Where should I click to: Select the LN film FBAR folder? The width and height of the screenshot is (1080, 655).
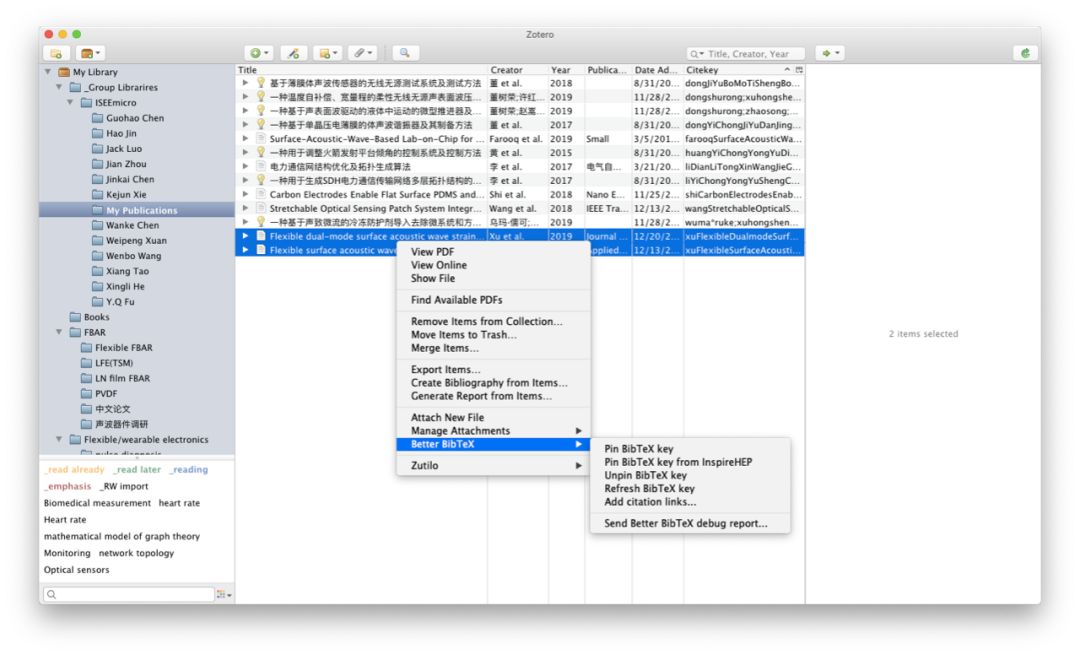pos(122,378)
